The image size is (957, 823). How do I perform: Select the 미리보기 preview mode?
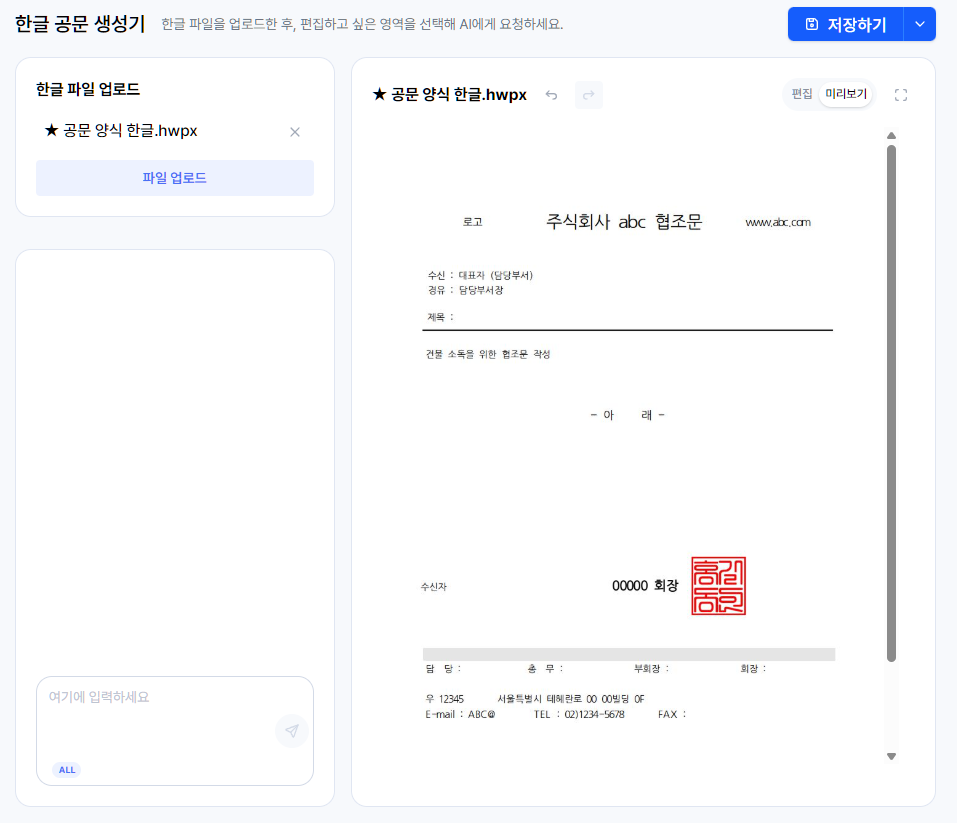[x=846, y=94]
